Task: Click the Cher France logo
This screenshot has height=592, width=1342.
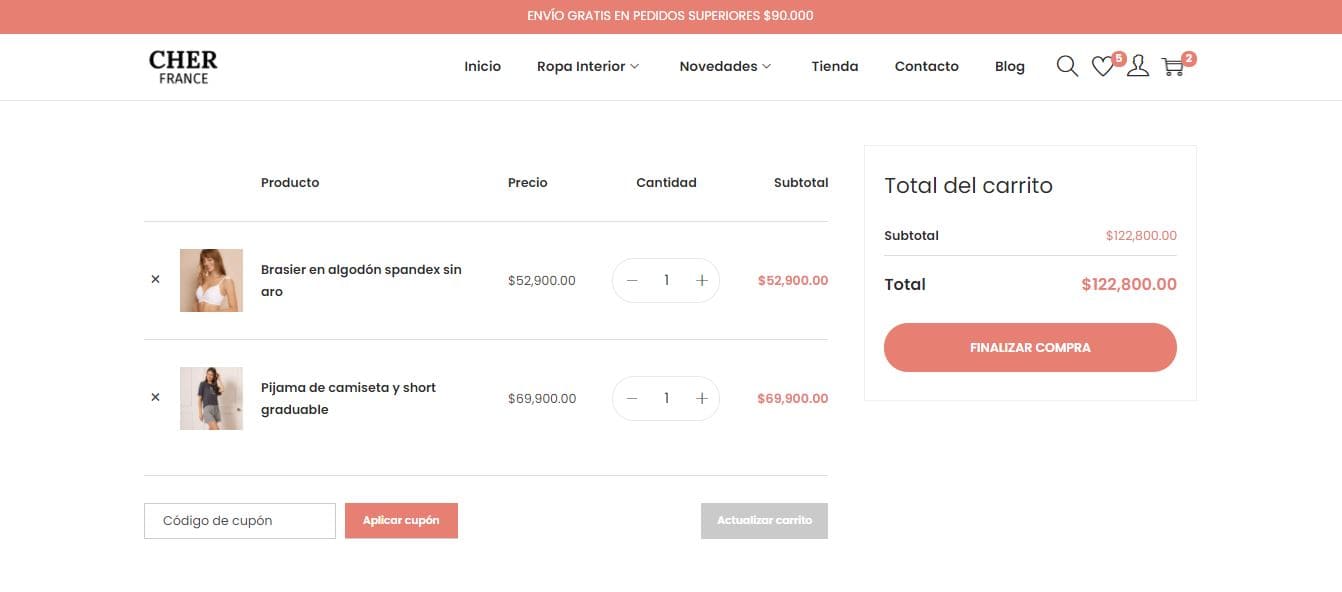Action: point(183,67)
